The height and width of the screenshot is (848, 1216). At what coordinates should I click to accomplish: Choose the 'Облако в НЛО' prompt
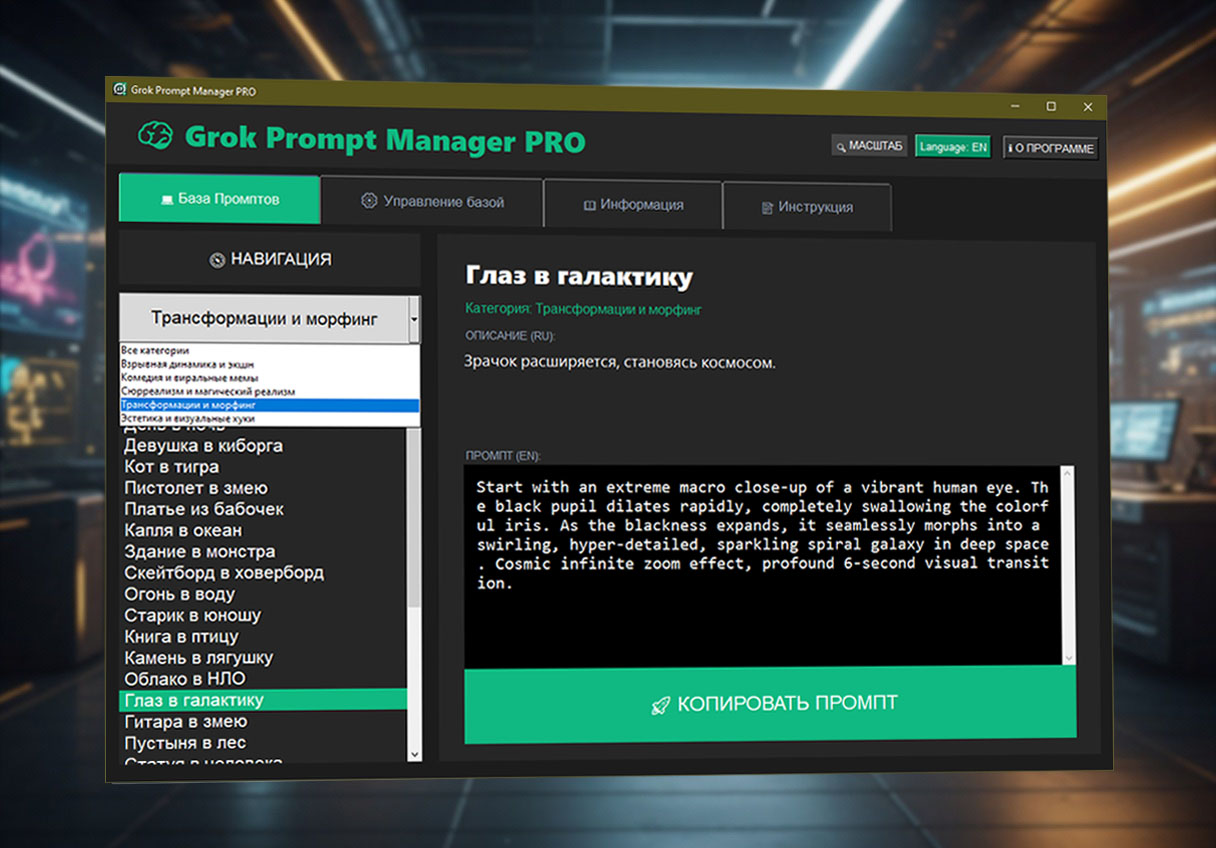click(x=185, y=679)
